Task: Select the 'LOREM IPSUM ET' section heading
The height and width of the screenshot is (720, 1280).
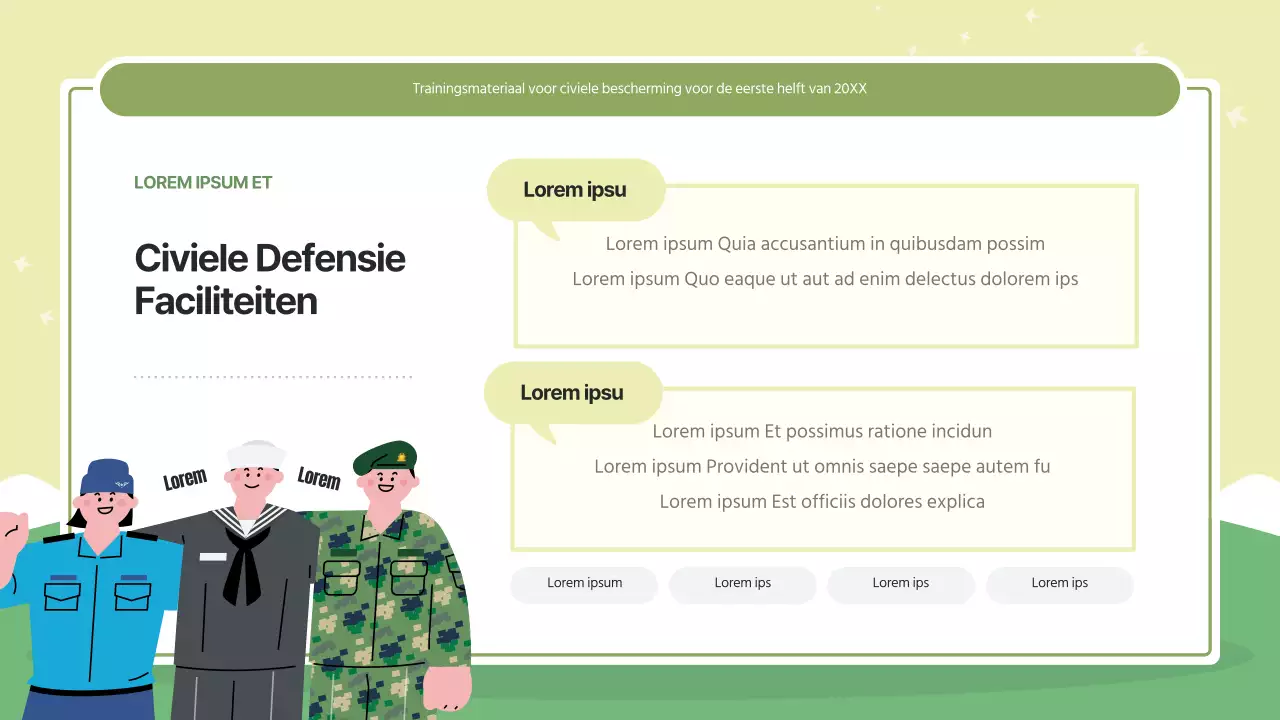Action: click(x=203, y=182)
